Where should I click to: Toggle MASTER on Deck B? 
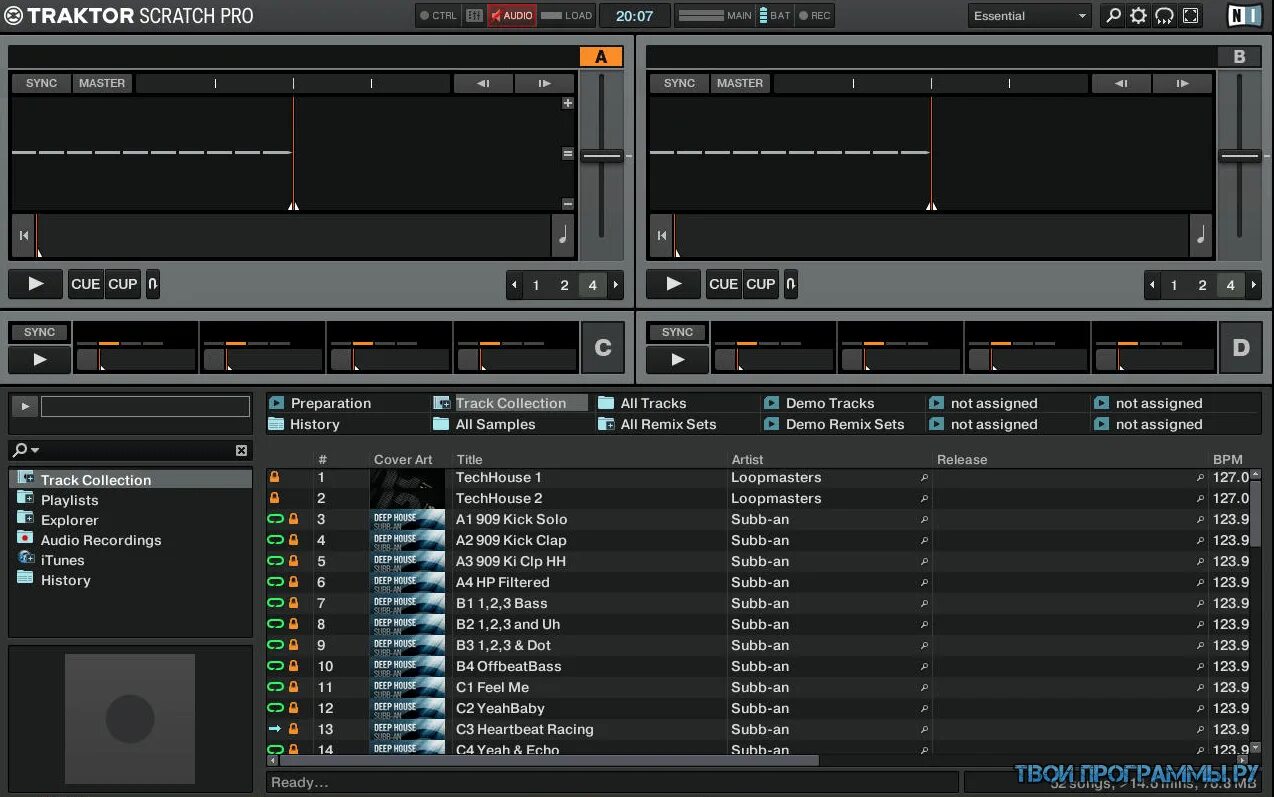pos(740,84)
